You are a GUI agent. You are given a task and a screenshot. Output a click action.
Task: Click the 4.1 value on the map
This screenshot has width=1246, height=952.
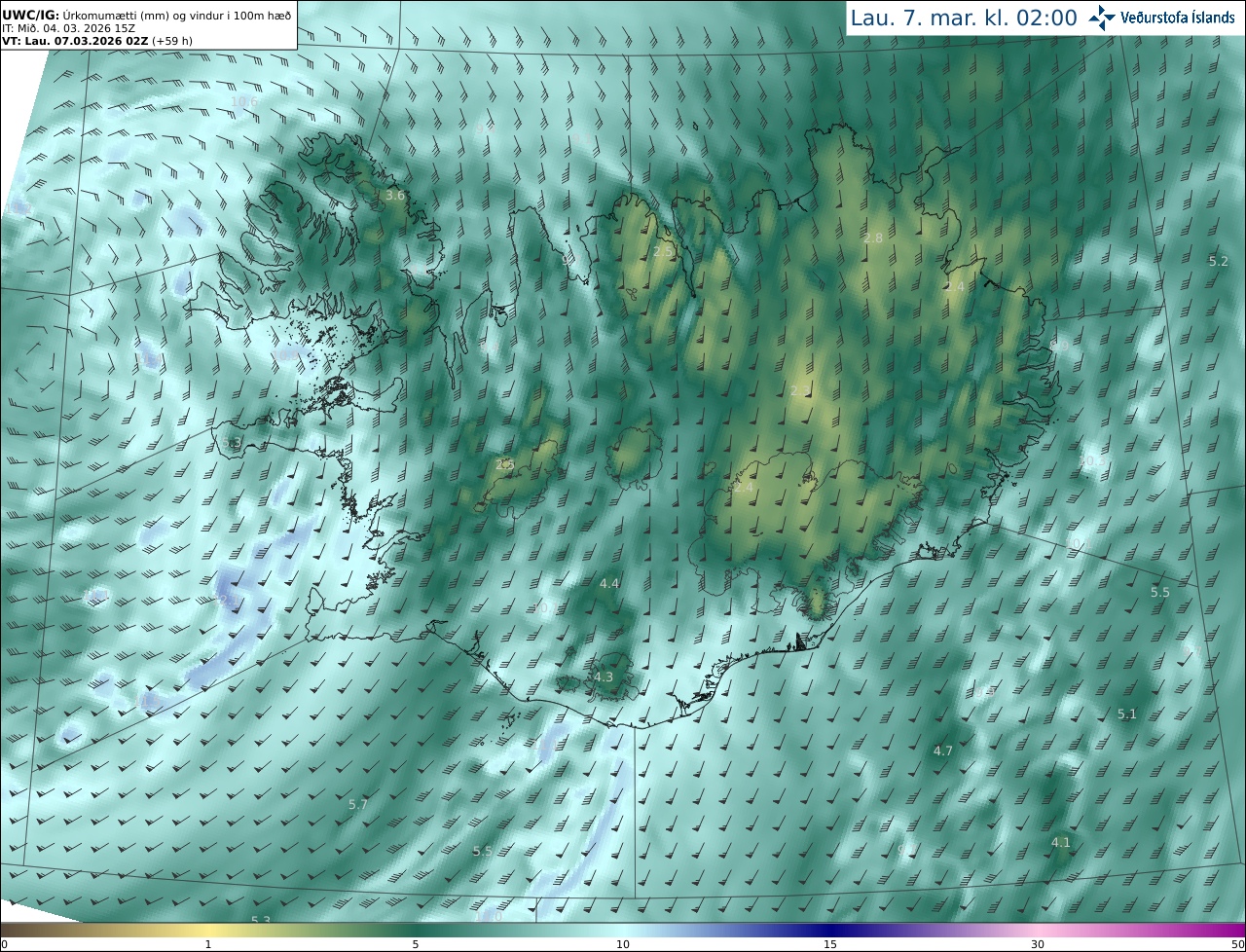click(1061, 842)
